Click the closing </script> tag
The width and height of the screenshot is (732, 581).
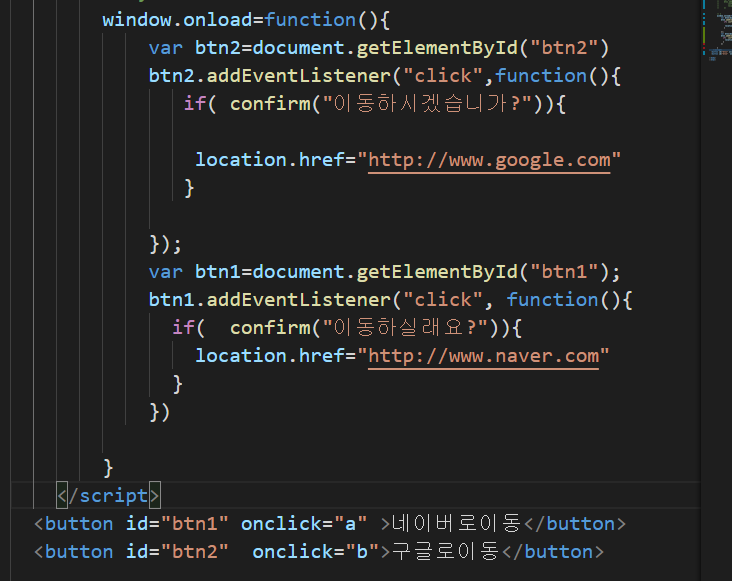click(108, 496)
